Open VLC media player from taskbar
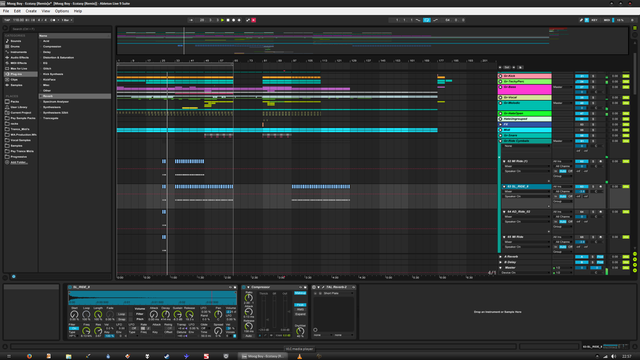 click(300, 356)
